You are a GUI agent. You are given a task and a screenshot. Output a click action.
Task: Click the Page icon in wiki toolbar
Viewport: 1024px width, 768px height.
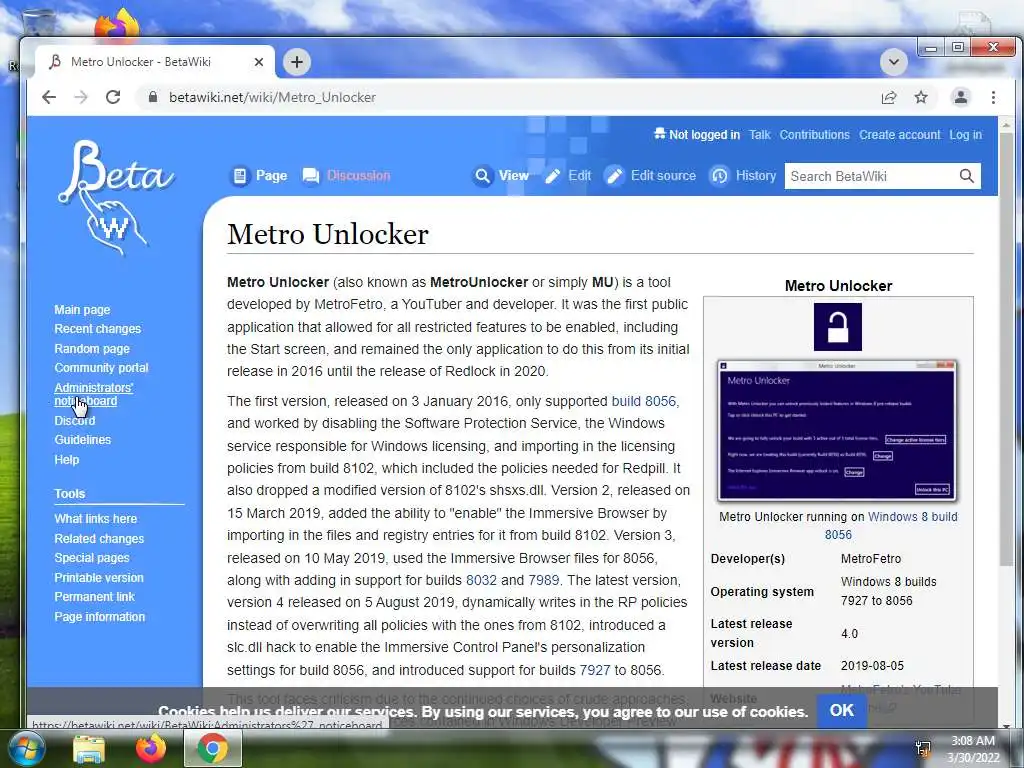click(x=240, y=176)
